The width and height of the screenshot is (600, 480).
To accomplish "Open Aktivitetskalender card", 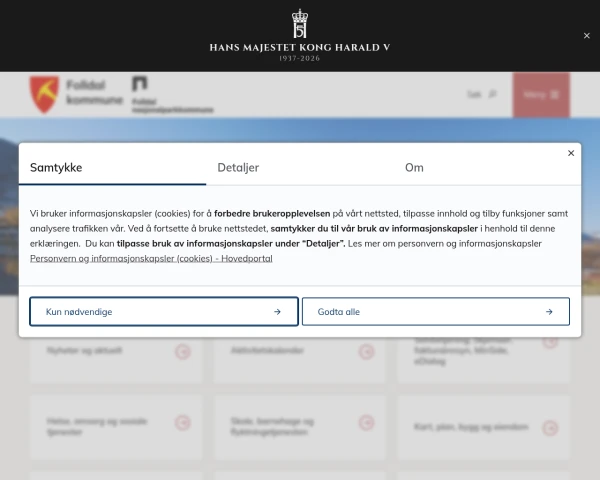I will [x=300, y=360].
